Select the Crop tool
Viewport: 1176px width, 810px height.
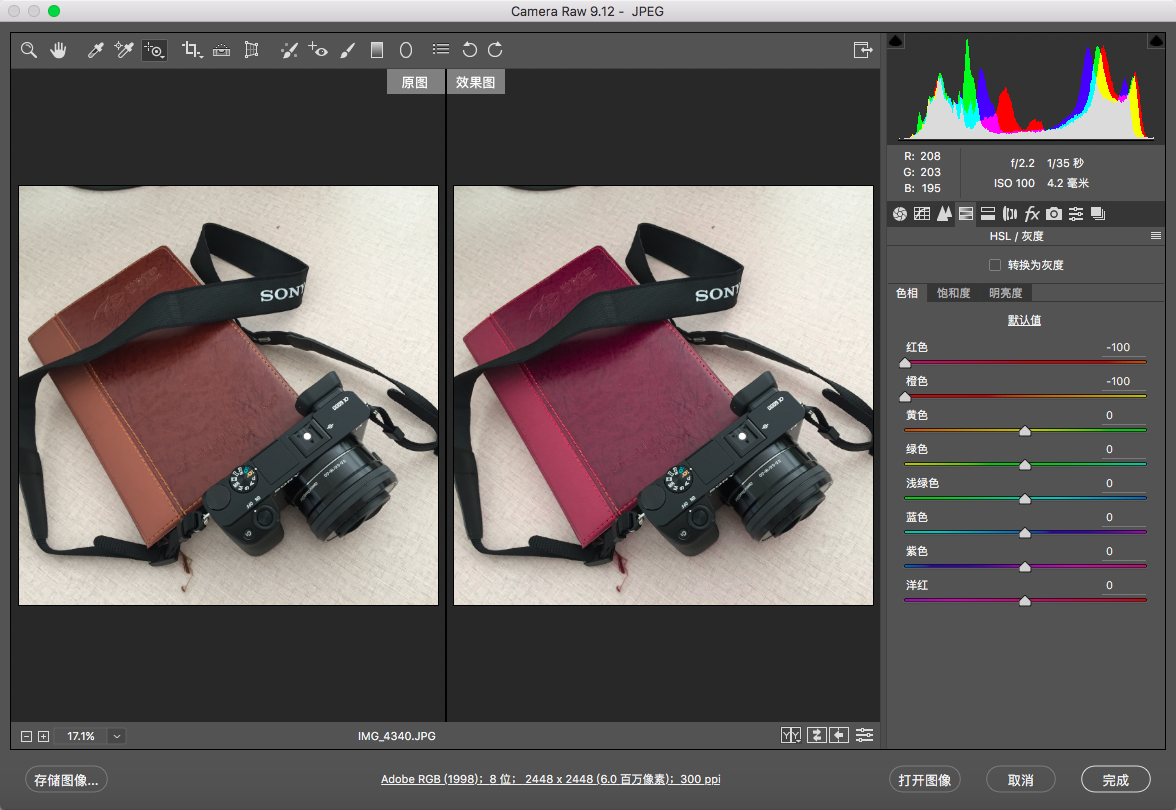pos(192,50)
